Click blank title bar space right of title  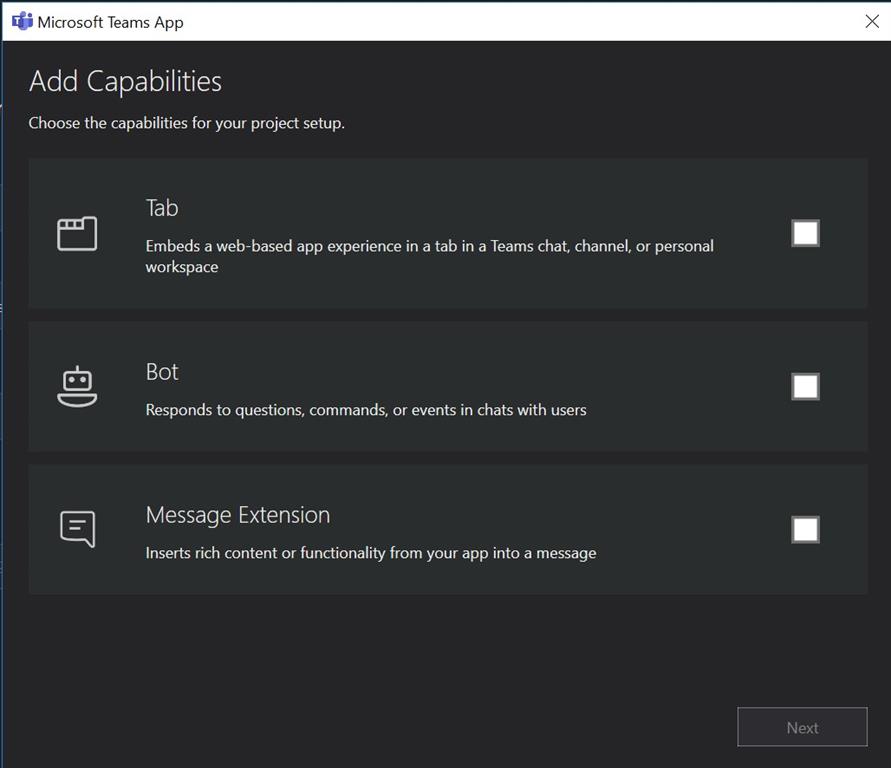click(x=500, y=21)
